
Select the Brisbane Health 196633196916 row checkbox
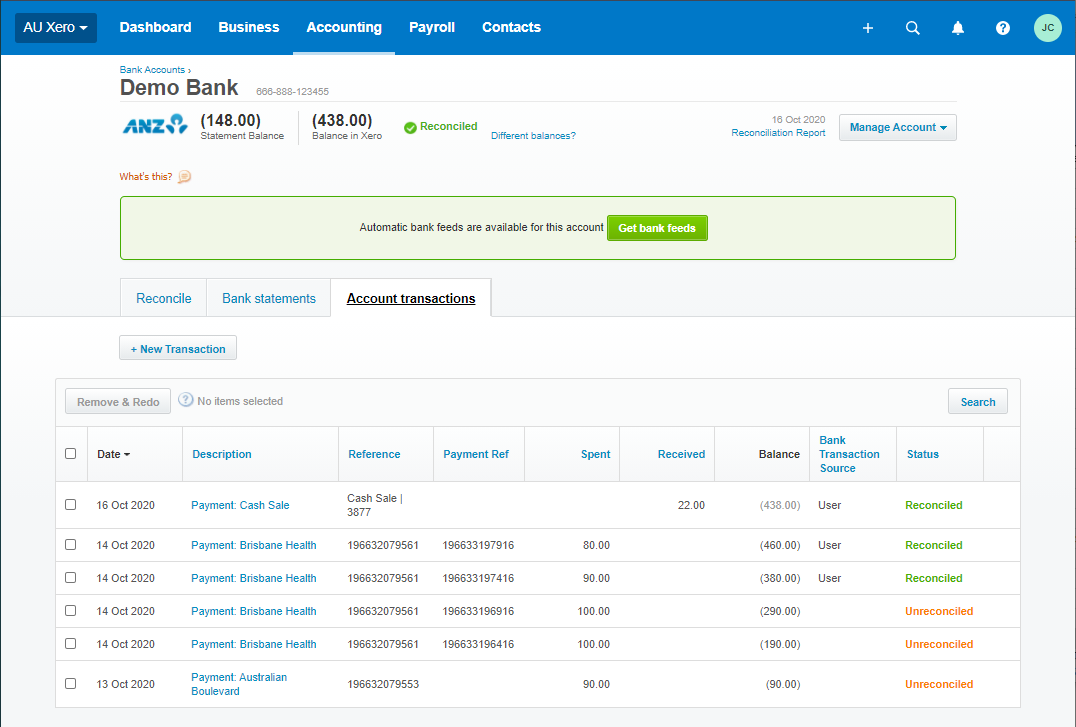[71, 610]
